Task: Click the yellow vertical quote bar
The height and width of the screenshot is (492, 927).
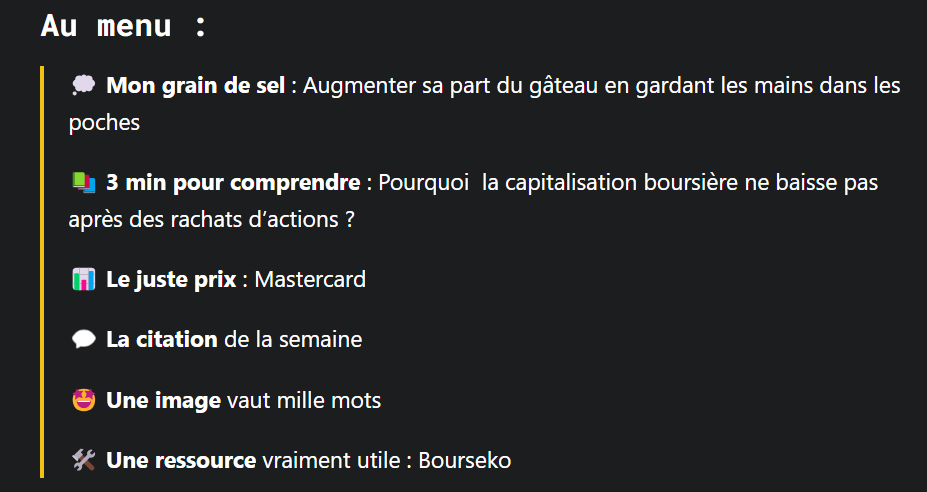Action: pyautogui.click(x=42, y=272)
